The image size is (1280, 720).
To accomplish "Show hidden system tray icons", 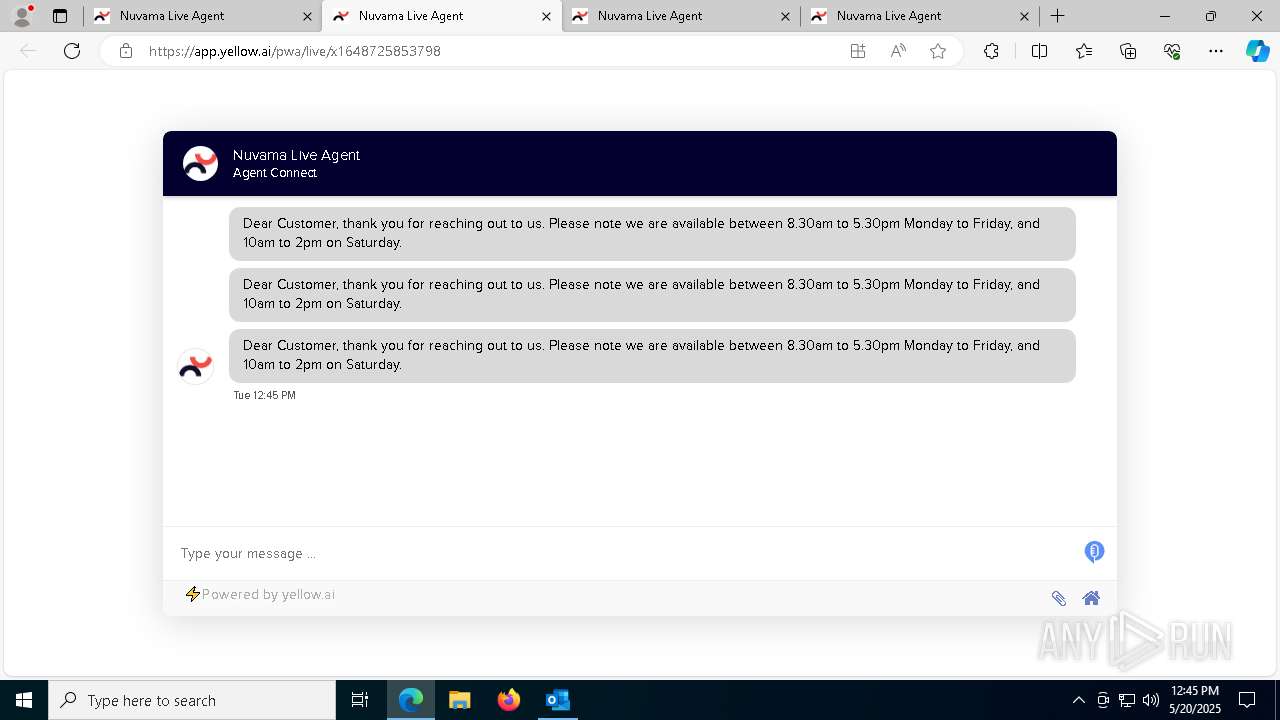I will click(x=1078, y=700).
